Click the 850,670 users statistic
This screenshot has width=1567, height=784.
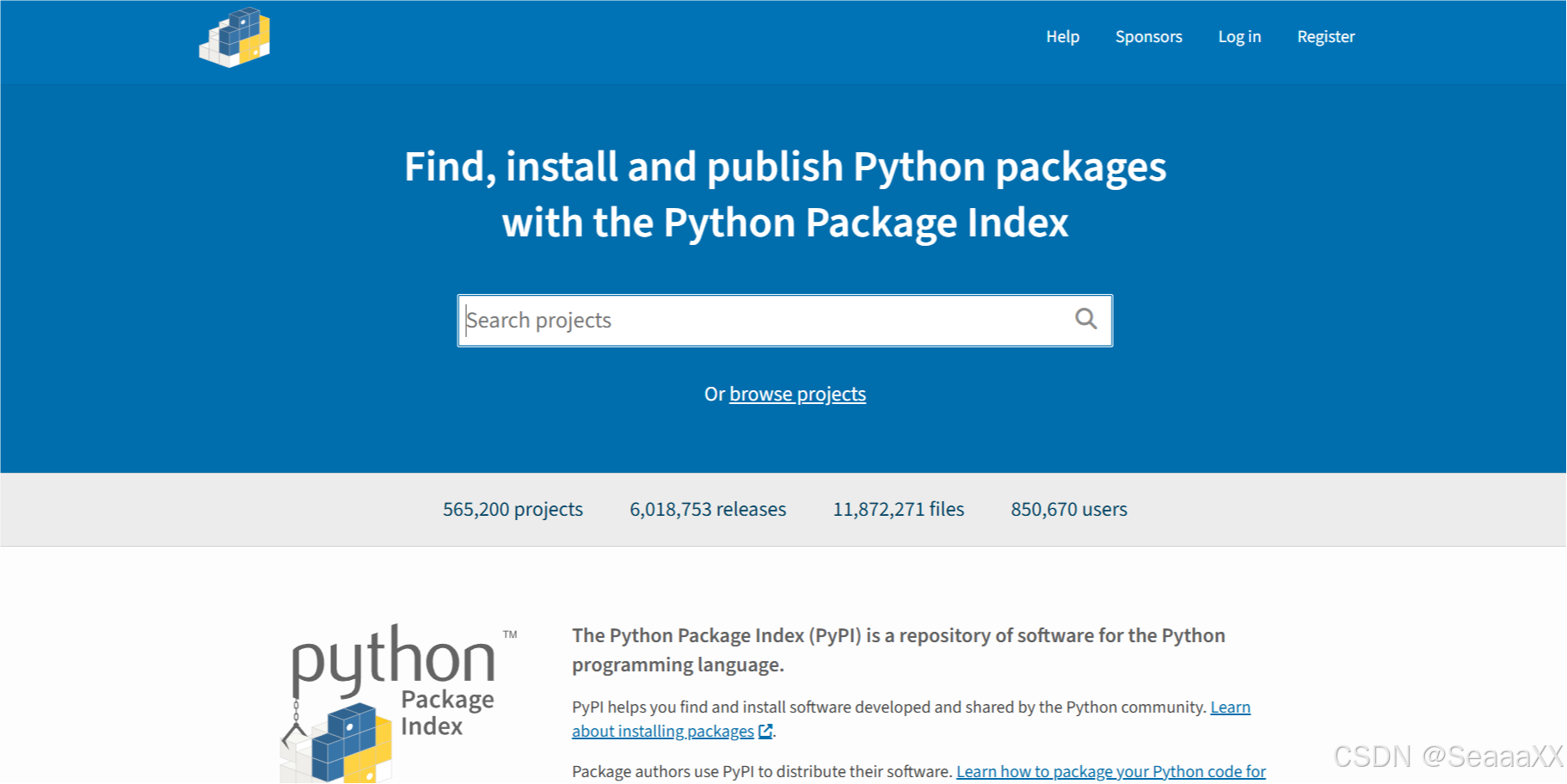(1069, 509)
